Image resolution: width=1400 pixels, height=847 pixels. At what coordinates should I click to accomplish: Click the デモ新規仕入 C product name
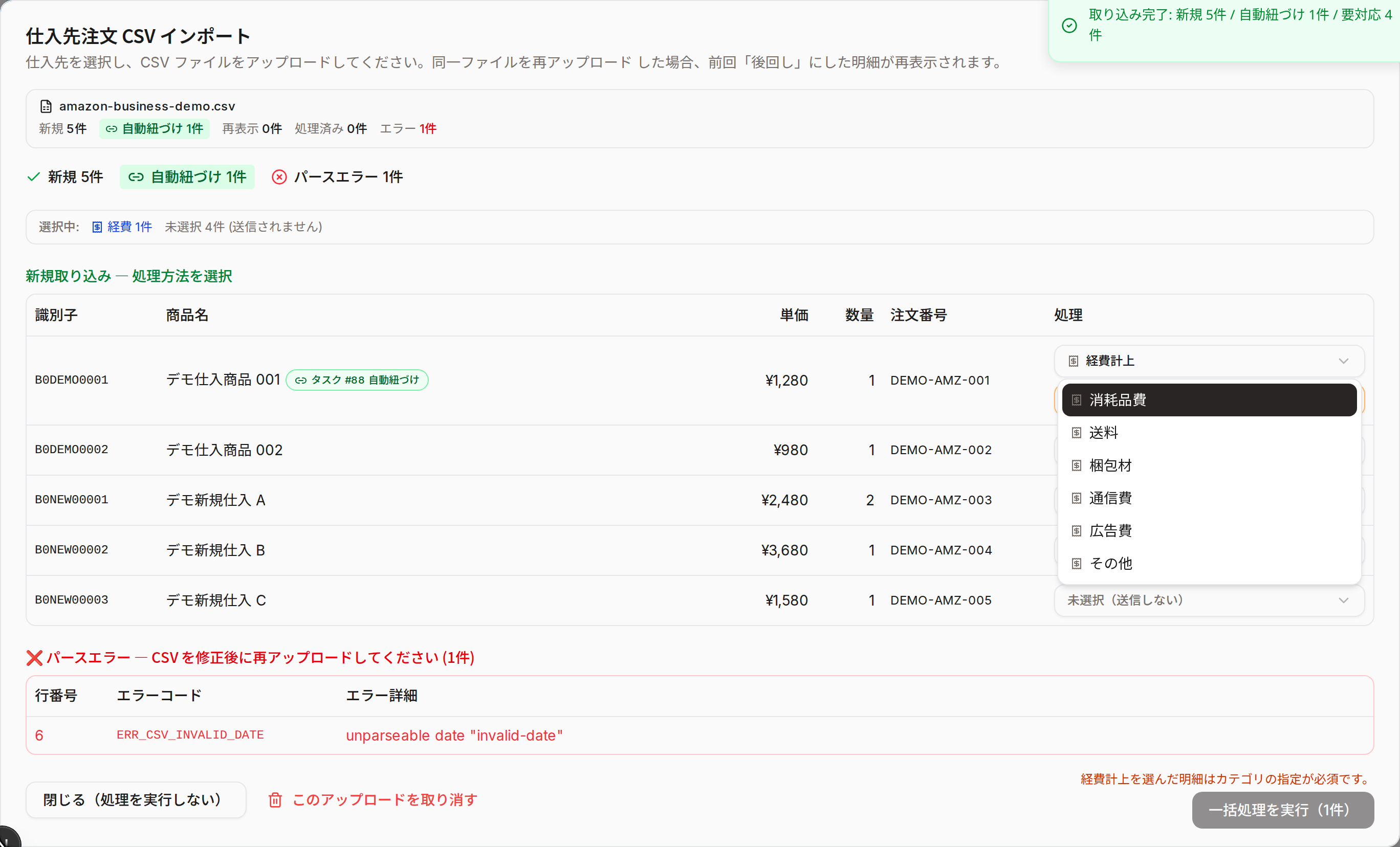point(216,600)
